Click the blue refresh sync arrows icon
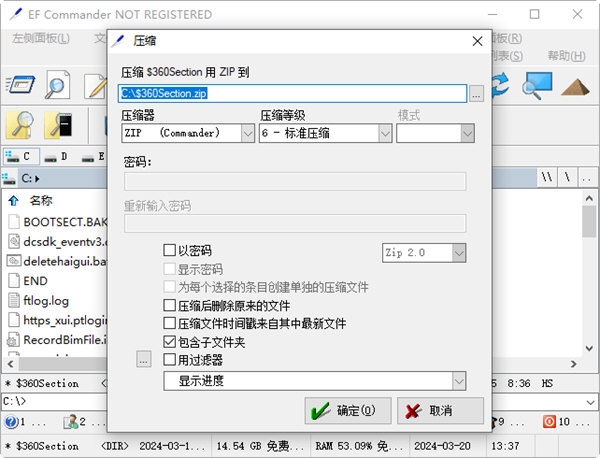This screenshot has height=458, width=600. pyautogui.click(x=501, y=85)
